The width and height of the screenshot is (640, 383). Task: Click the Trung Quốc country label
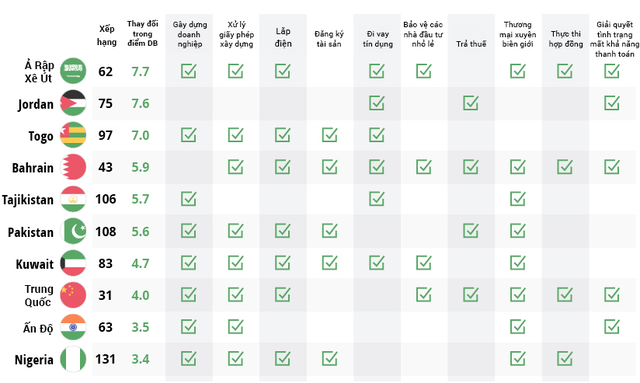click(x=38, y=295)
